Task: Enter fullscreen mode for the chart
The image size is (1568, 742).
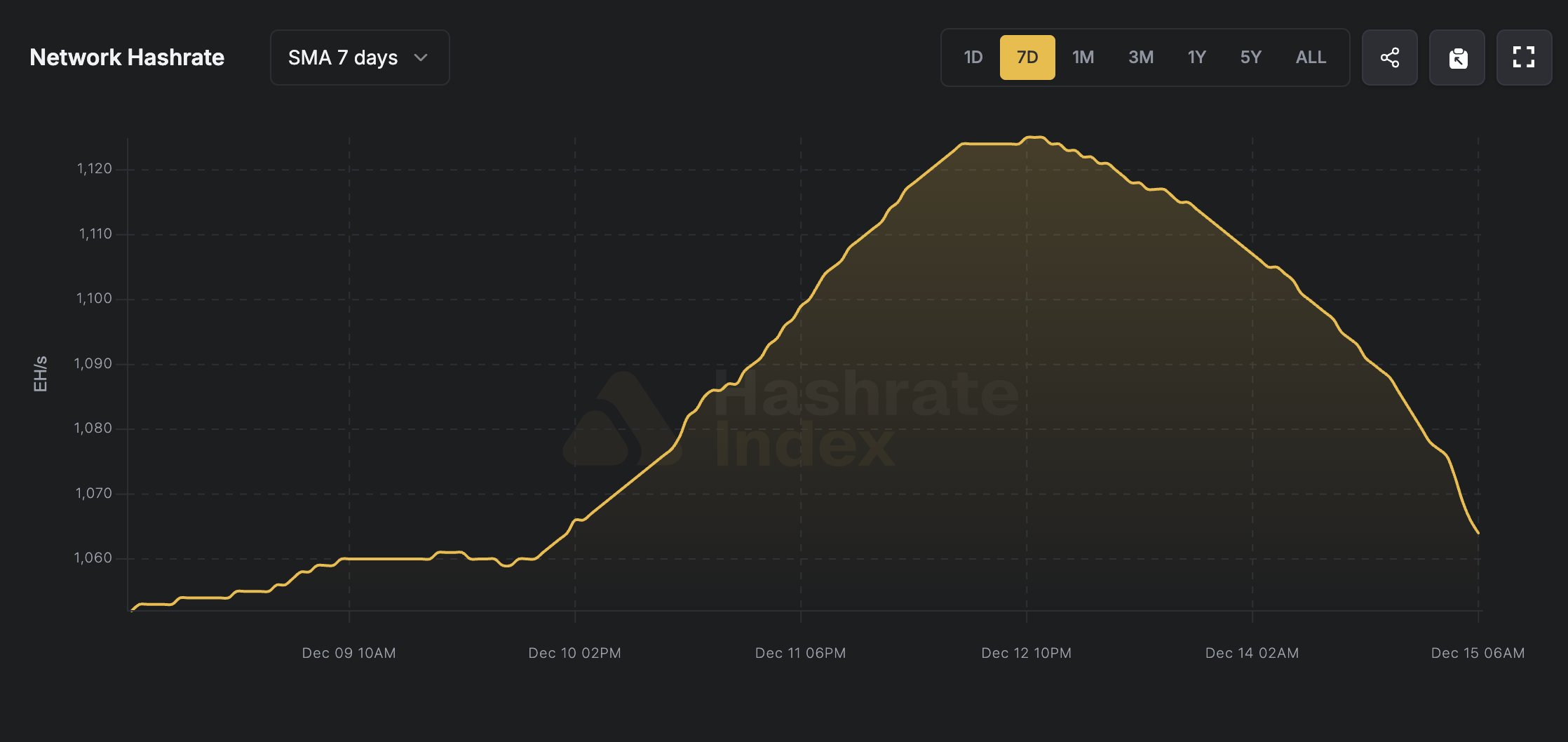Action: click(1524, 58)
